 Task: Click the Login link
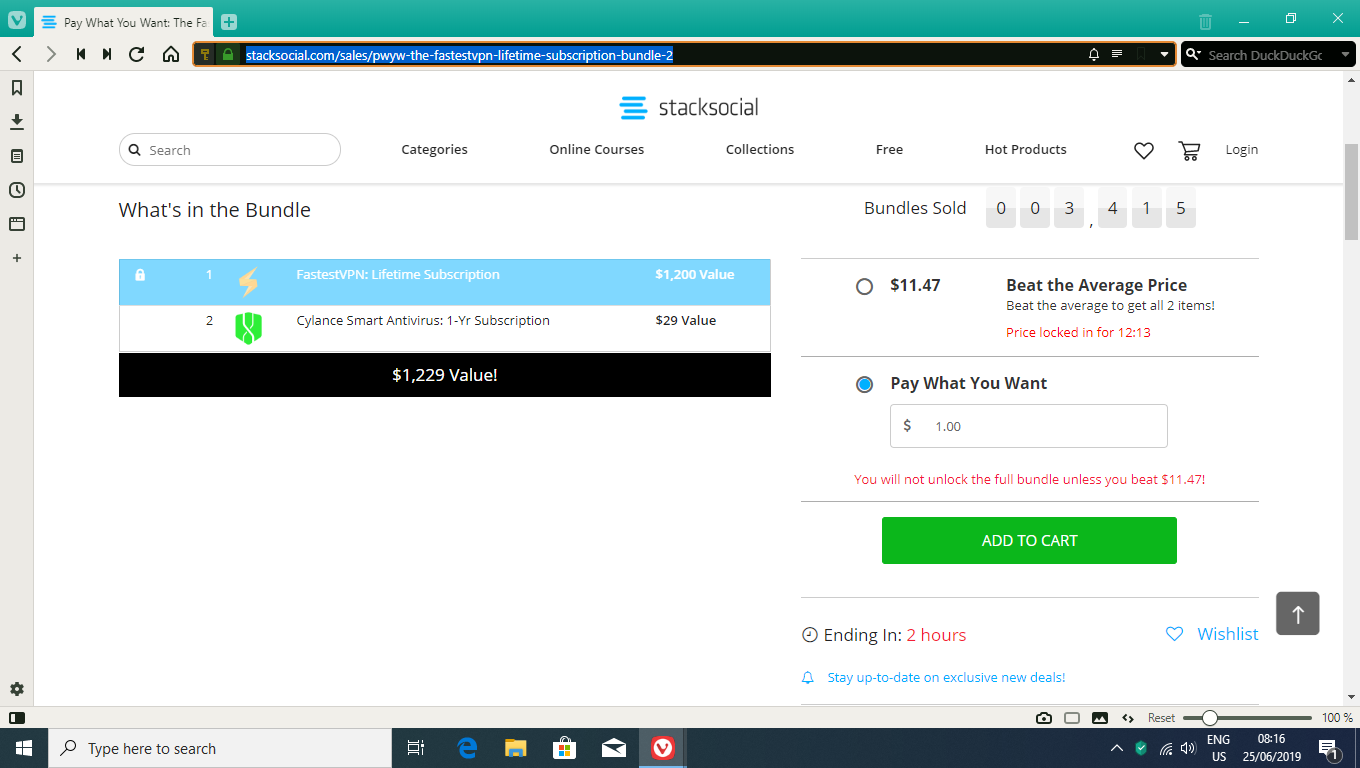pos(1242,150)
